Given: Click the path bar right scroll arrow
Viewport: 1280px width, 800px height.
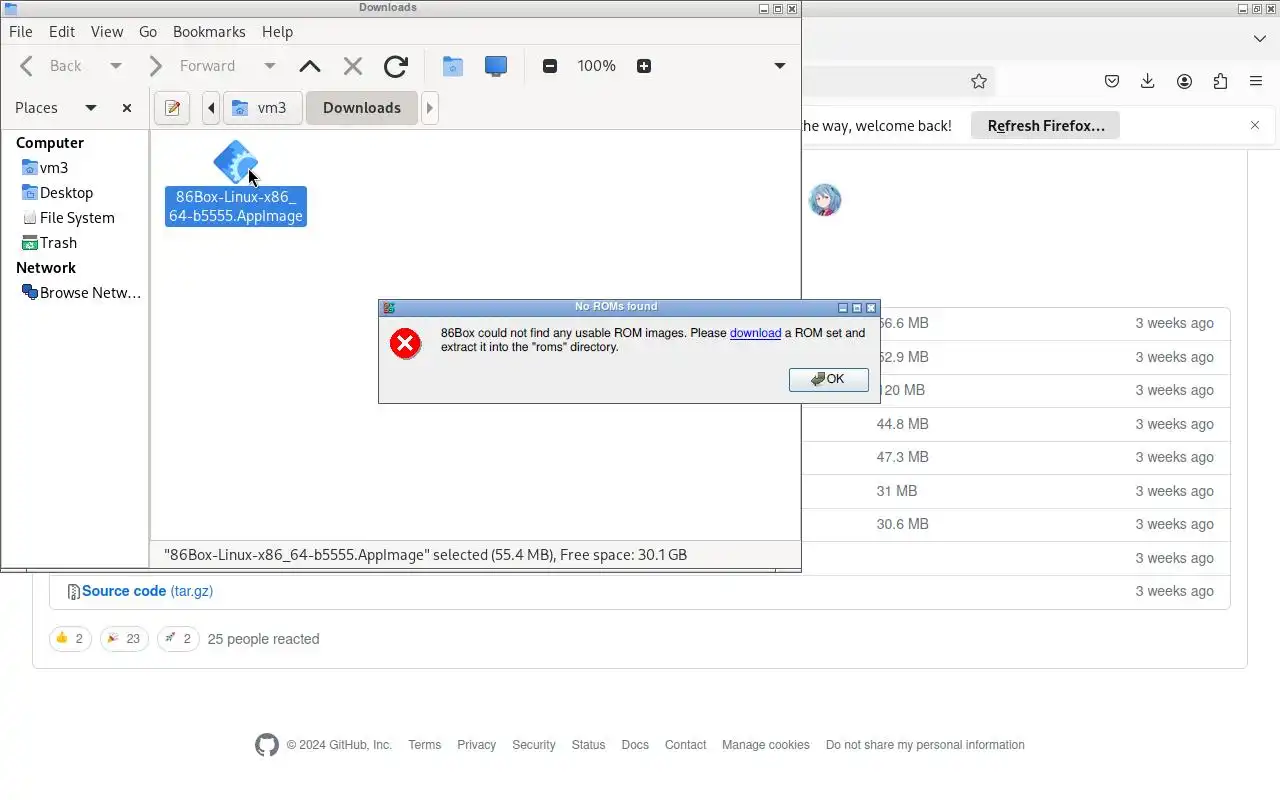Looking at the screenshot, I should click(x=430, y=108).
